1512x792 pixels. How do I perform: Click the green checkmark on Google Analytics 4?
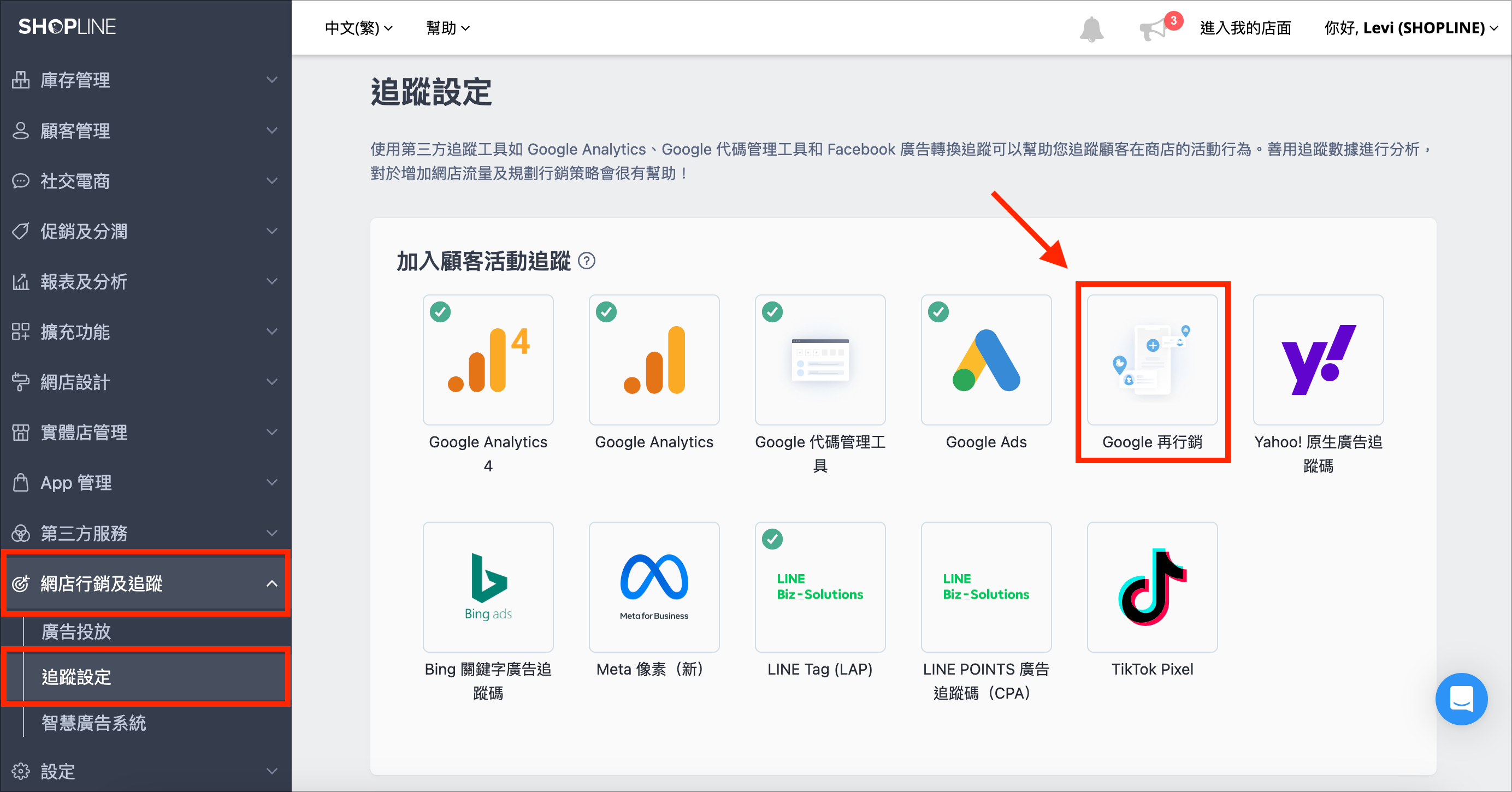(440, 312)
